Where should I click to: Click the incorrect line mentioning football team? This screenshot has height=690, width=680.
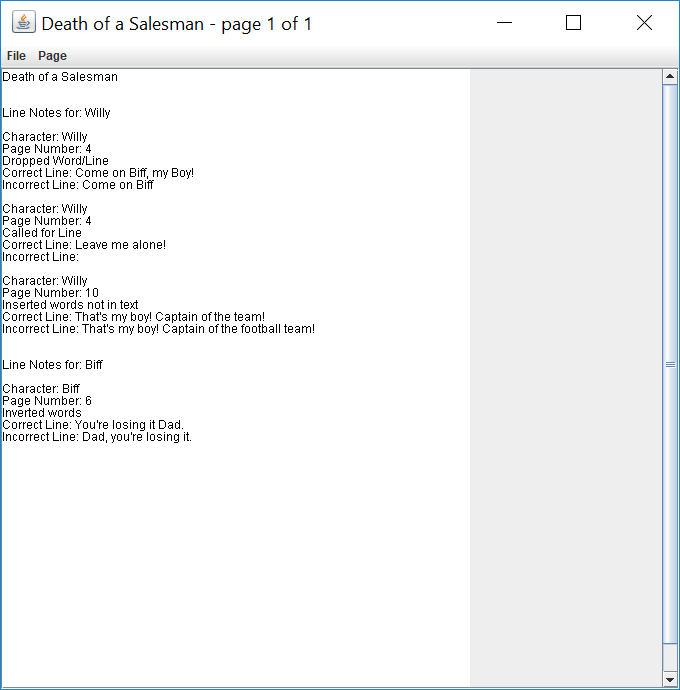(158, 329)
